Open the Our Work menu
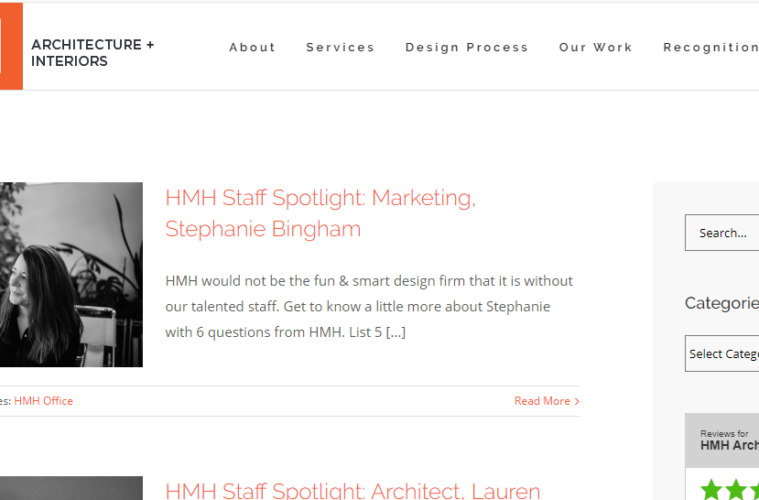The height and width of the screenshot is (500, 759). click(595, 47)
